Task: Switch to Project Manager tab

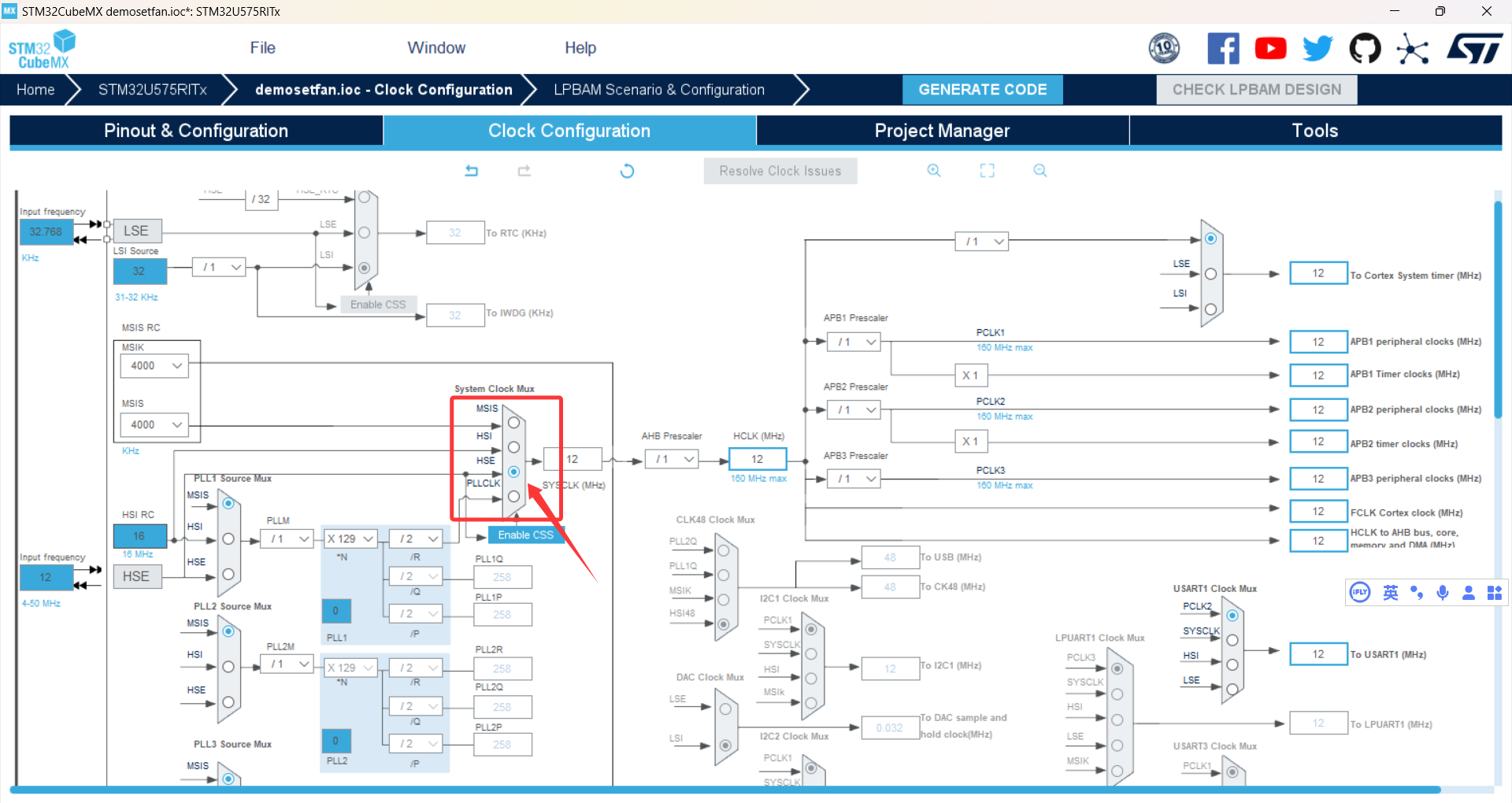Action: [942, 131]
